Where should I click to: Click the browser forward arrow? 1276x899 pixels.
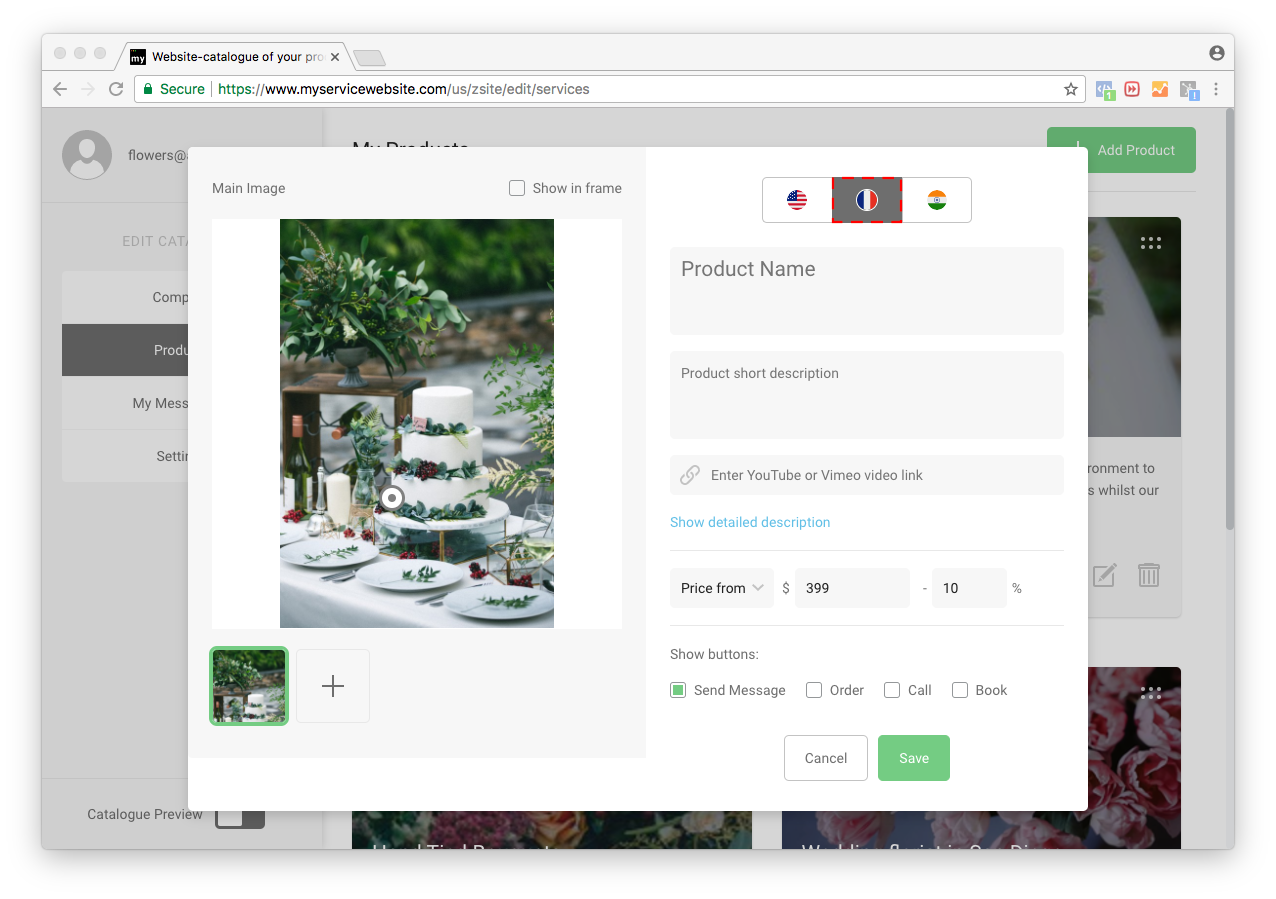(x=88, y=89)
